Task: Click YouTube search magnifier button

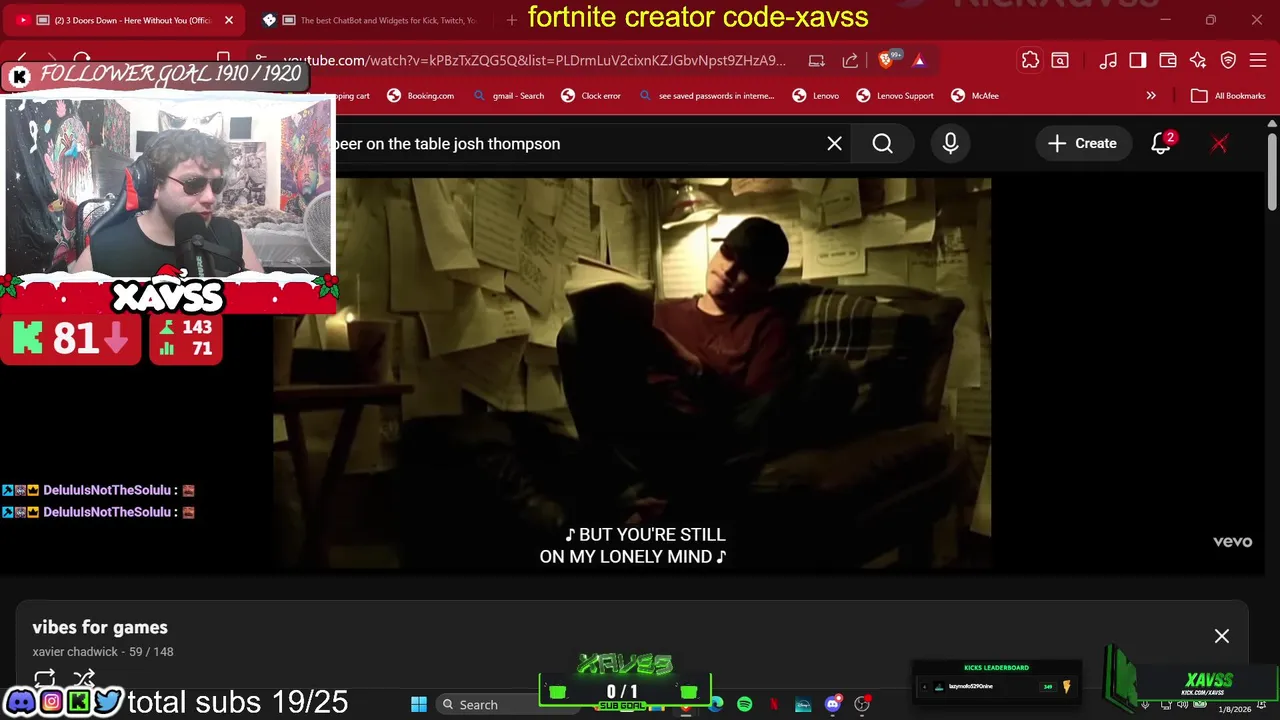Action: (882, 144)
